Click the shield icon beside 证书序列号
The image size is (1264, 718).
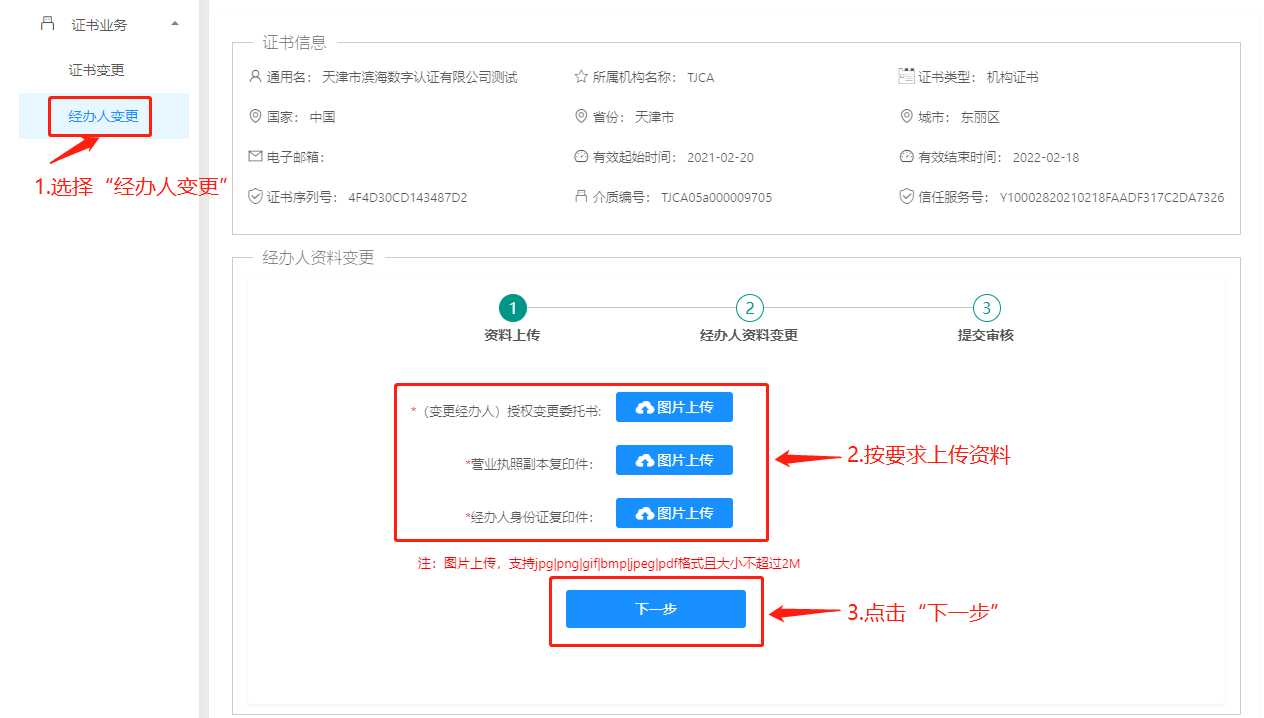(x=255, y=197)
